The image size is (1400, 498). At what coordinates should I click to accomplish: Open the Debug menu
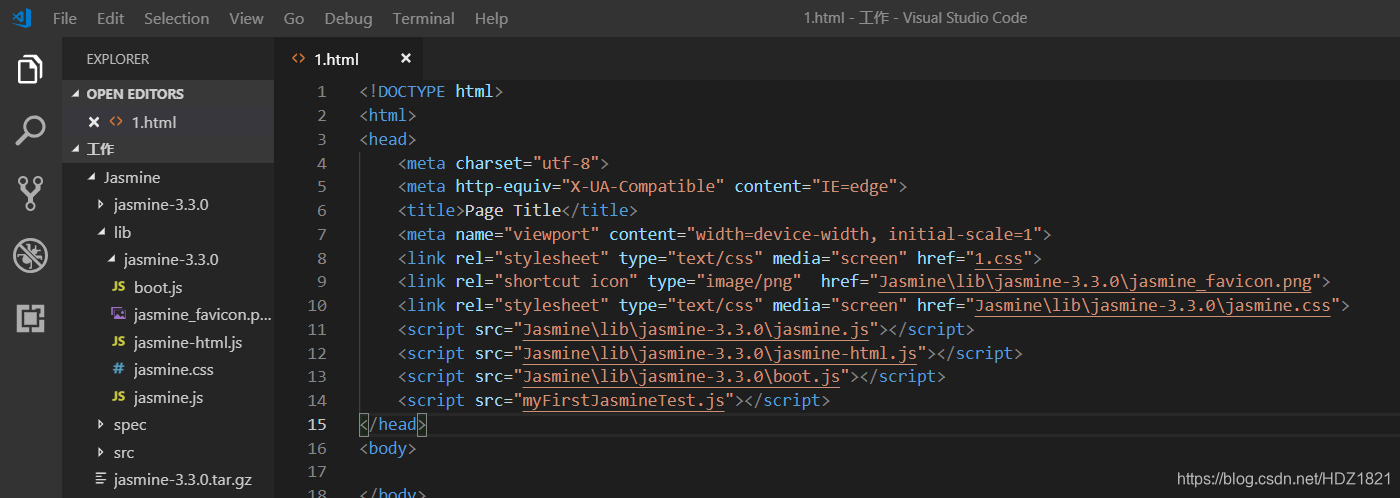click(x=348, y=18)
